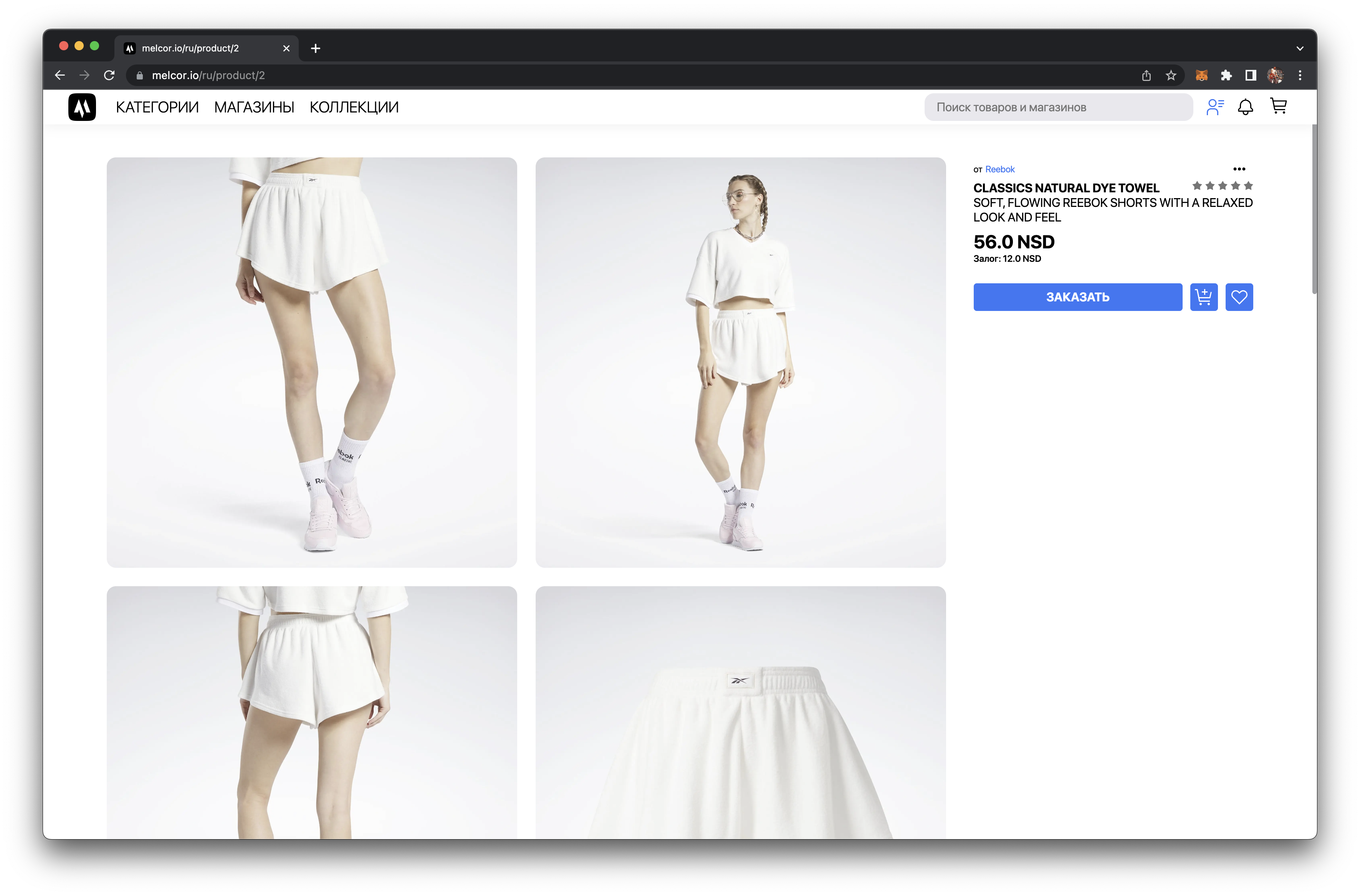Open the MetaMask fox extension

[x=1202, y=75]
